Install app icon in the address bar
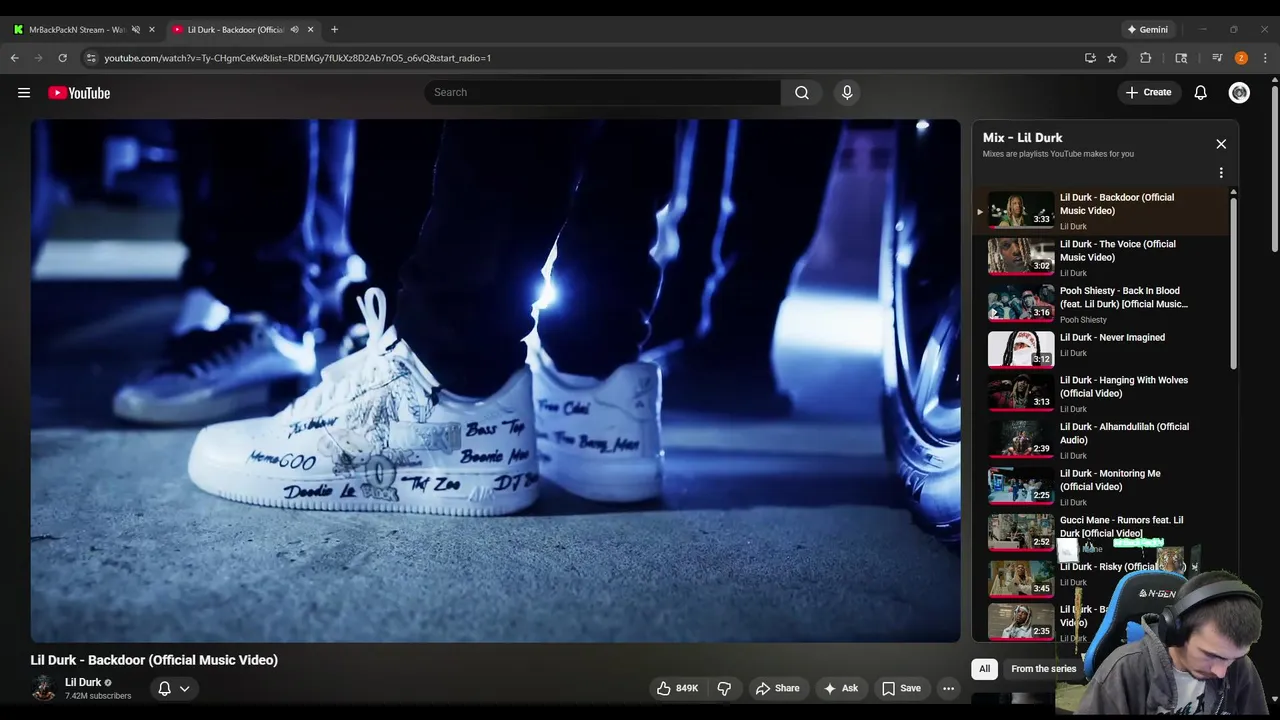Image resolution: width=1280 pixels, height=720 pixels. (1090, 58)
